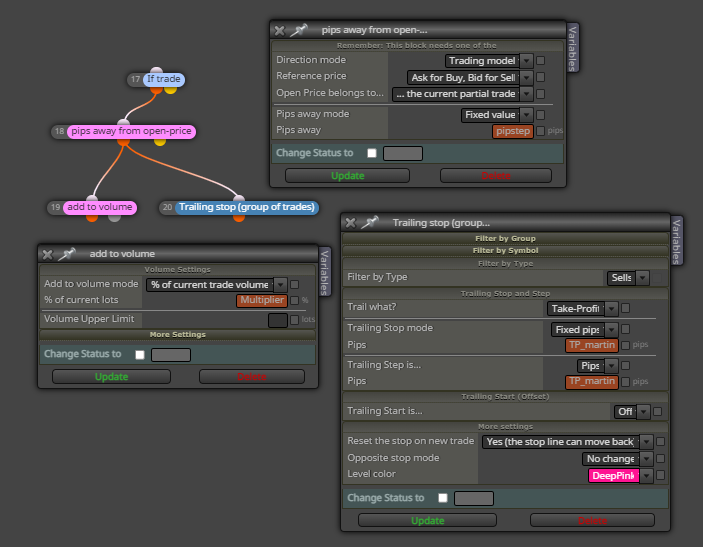Pin the 'add to volume' panel
The height and width of the screenshot is (547, 703).
[x=67, y=254]
